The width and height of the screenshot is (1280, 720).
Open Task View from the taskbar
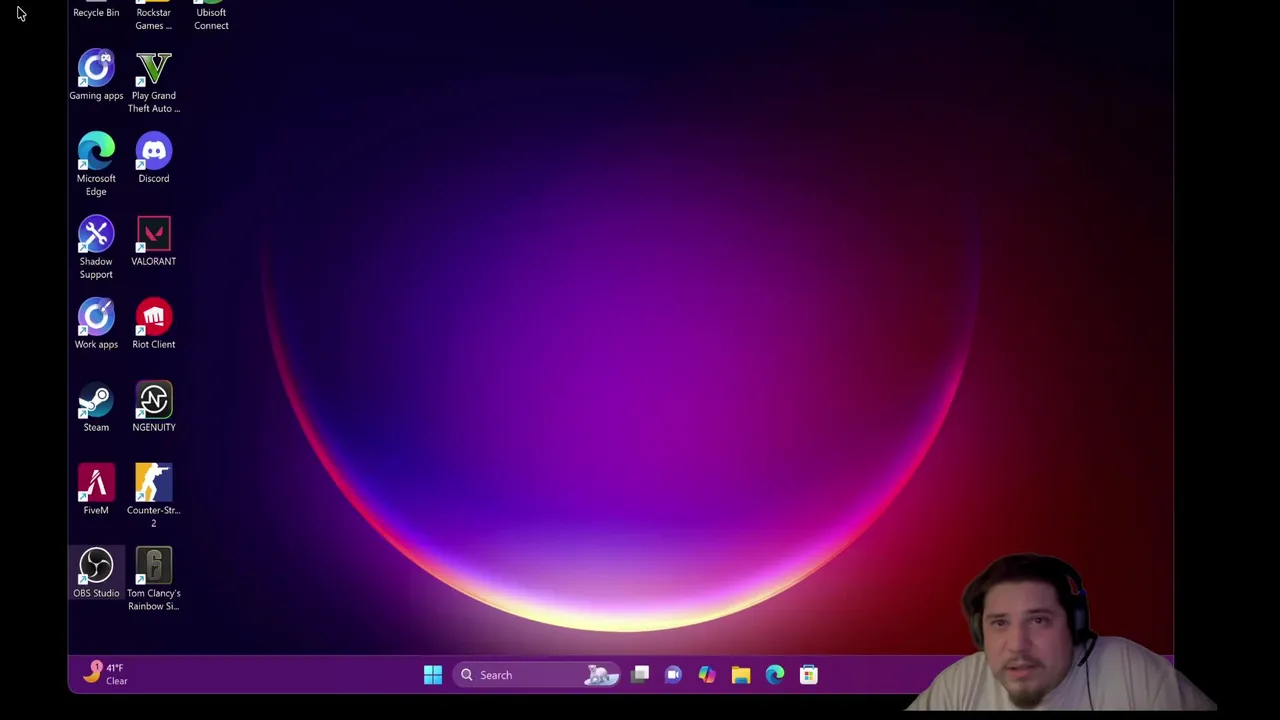coord(640,675)
